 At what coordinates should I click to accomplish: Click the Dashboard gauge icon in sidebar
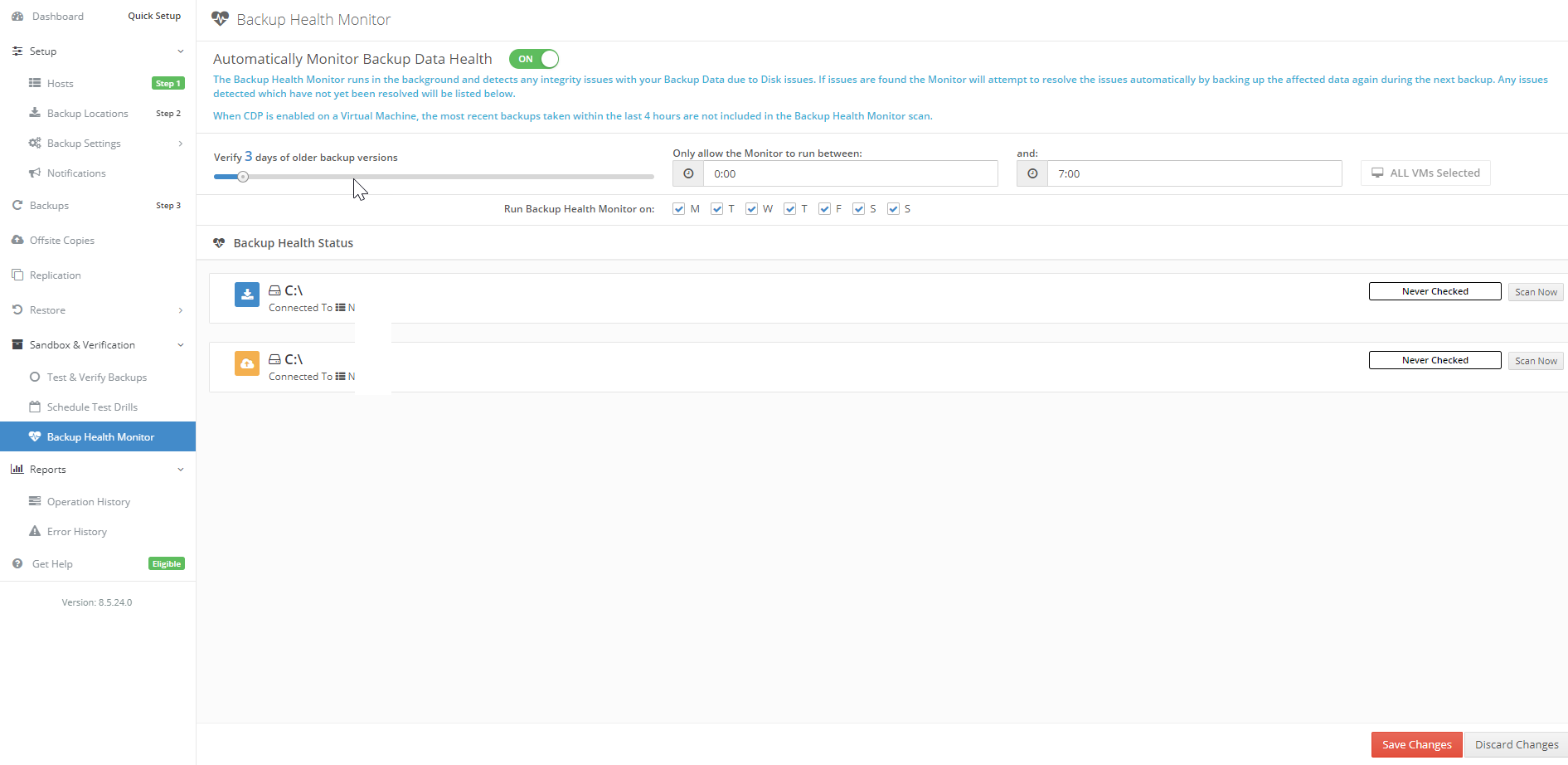click(17, 17)
